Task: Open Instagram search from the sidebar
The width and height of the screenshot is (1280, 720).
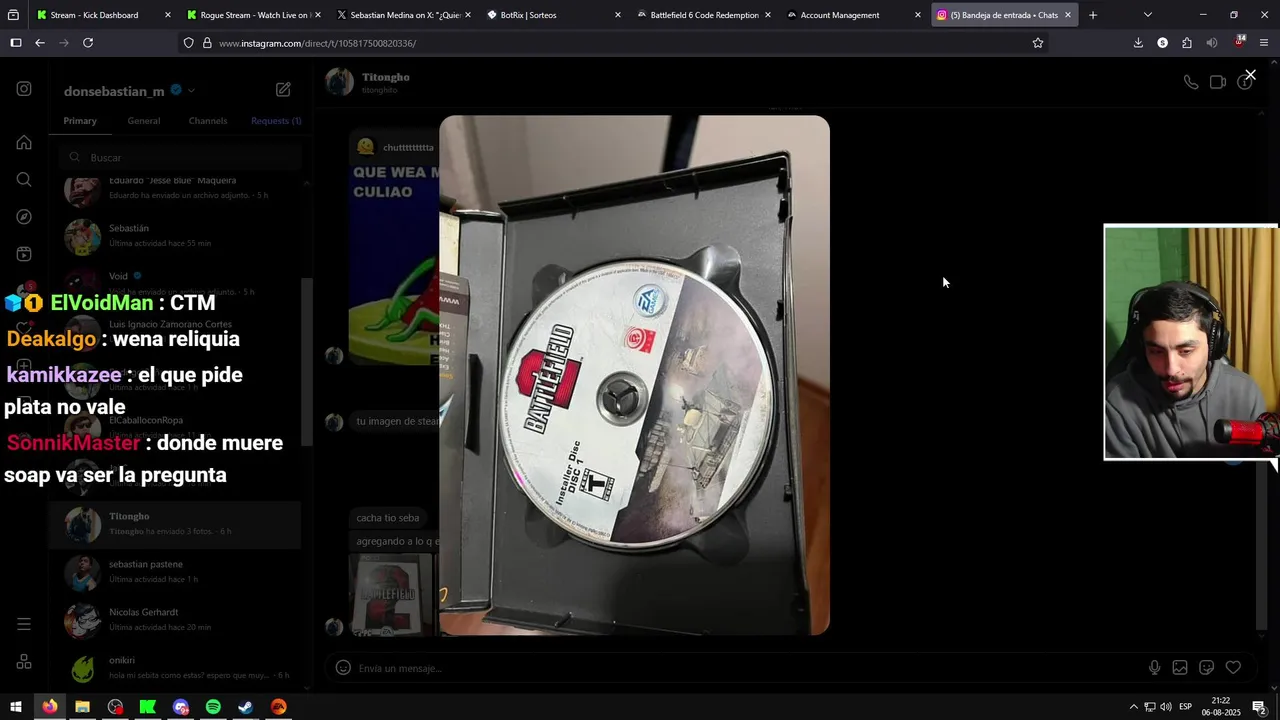Action: pos(24,180)
